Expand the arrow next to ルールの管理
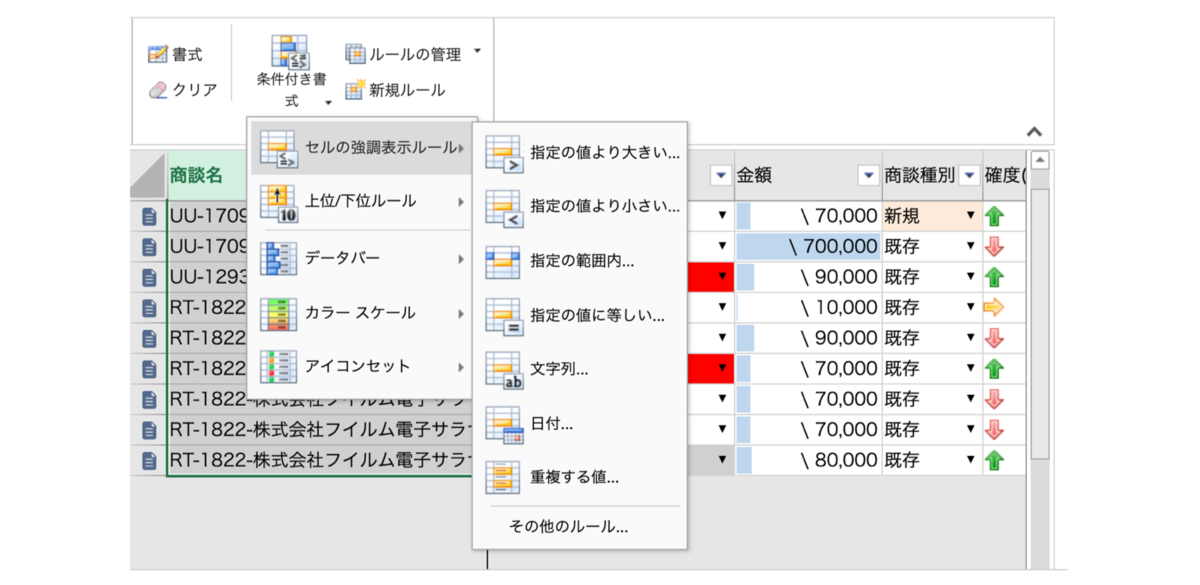The image size is (1200, 585). click(x=477, y=50)
